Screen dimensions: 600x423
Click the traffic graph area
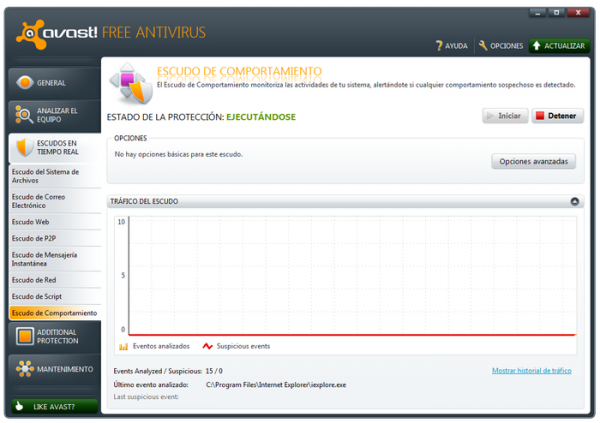(x=352, y=276)
